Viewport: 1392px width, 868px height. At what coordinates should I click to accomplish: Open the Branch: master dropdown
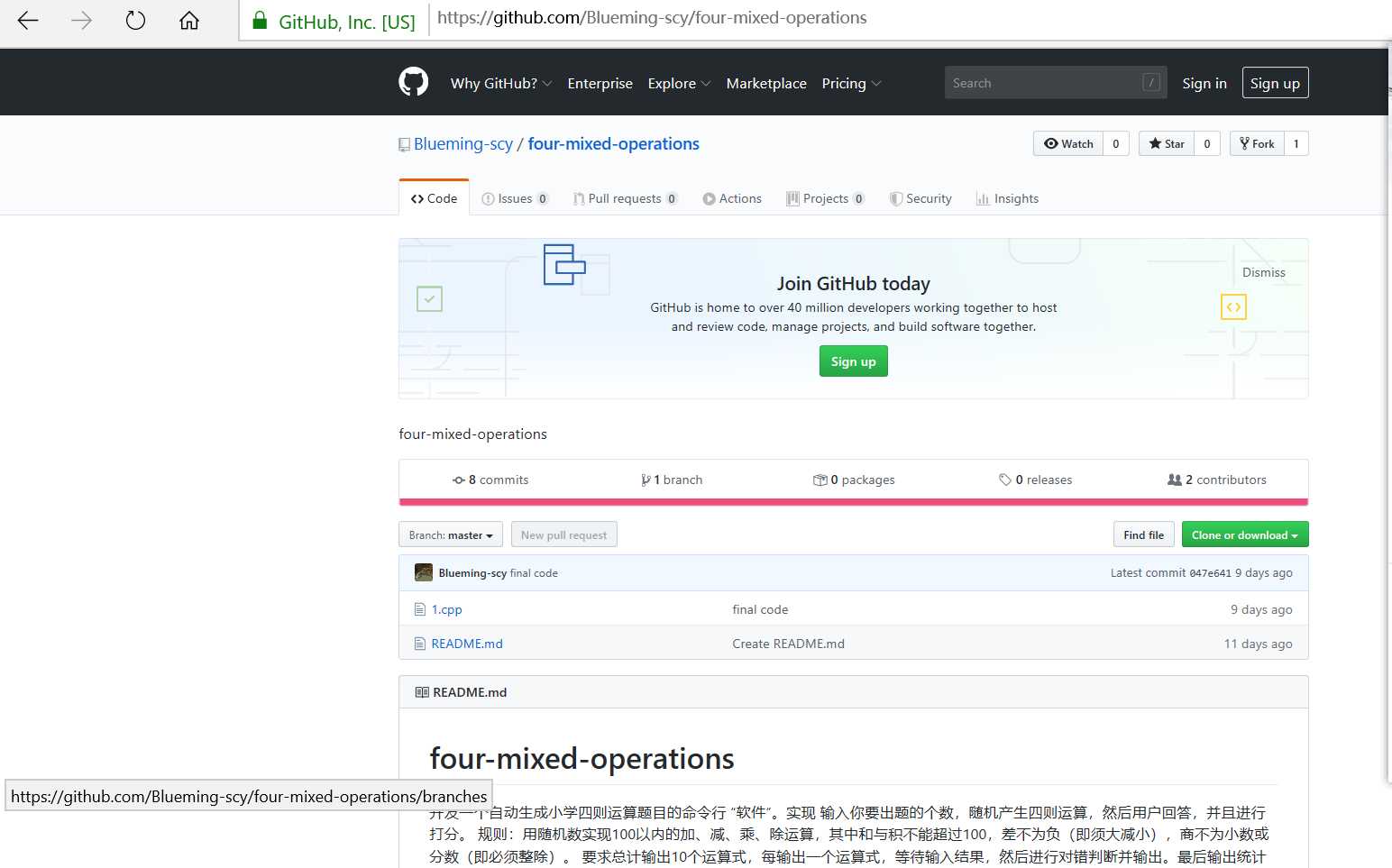click(x=451, y=535)
